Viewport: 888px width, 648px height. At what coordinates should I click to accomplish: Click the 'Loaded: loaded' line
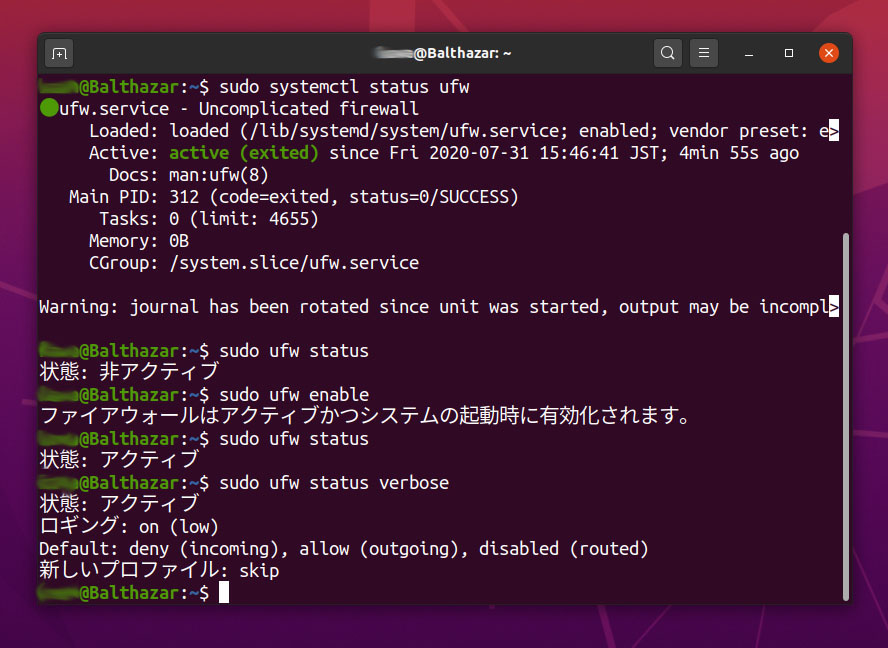pyautogui.click(x=464, y=131)
